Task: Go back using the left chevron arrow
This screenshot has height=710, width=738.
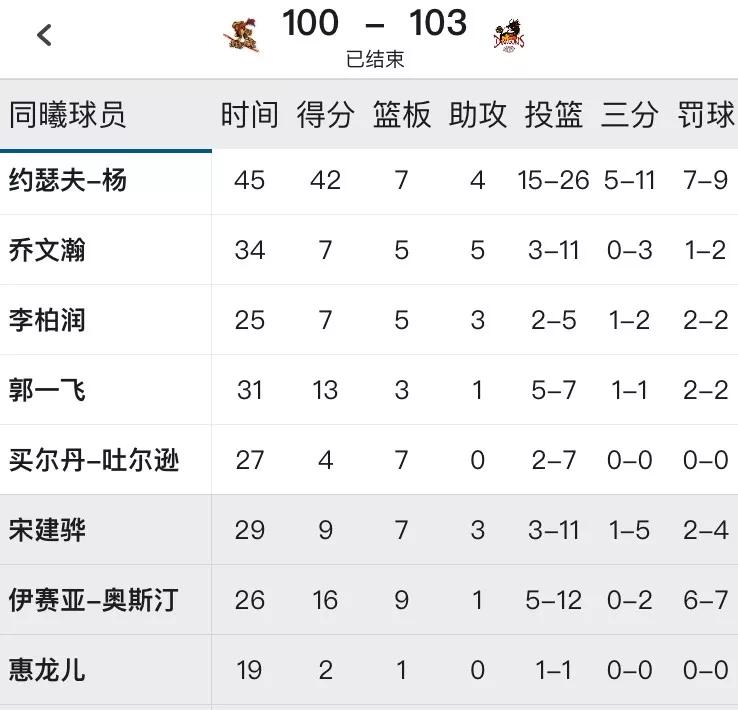Action: (x=44, y=35)
